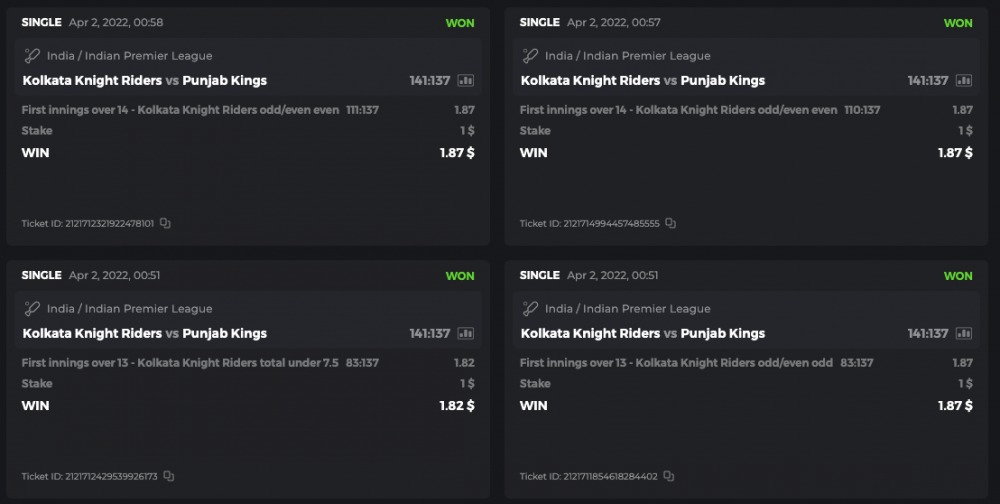1000x504 pixels.
Task: Click India / Indian Premier League in 00:57 ticket
Action: point(628,56)
